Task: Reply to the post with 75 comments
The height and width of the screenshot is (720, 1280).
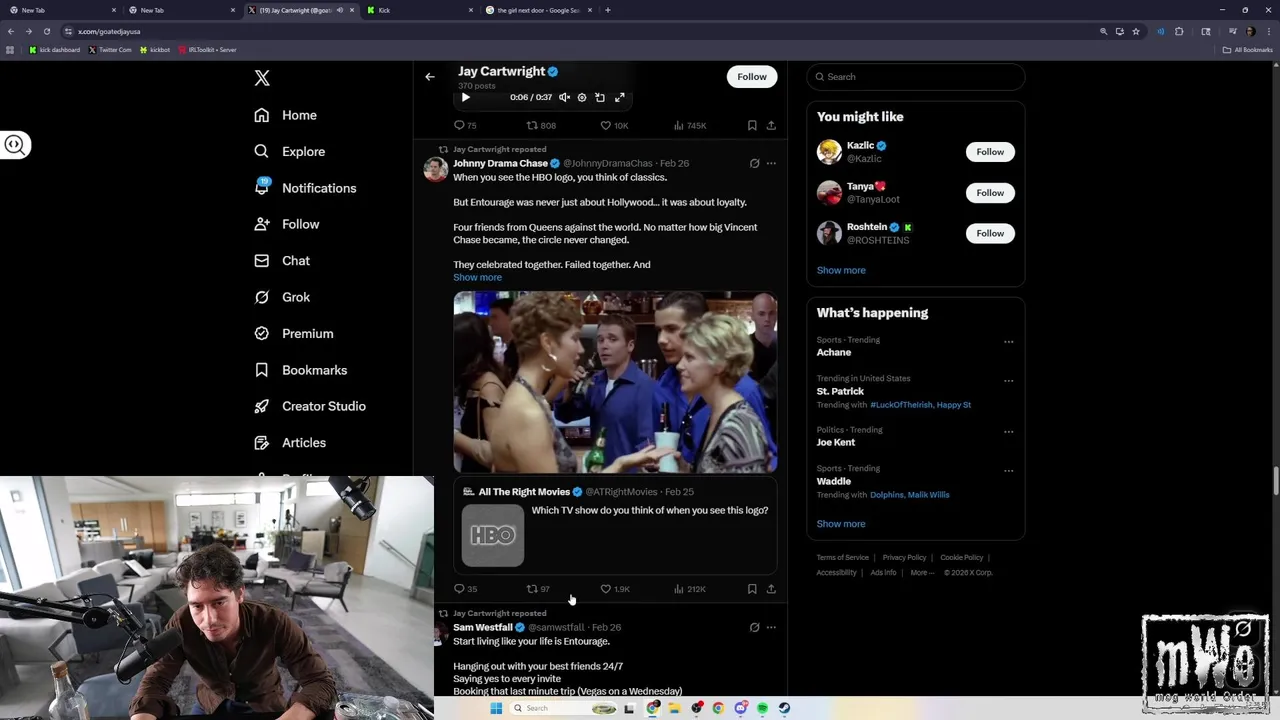Action: click(x=465, y=126)
